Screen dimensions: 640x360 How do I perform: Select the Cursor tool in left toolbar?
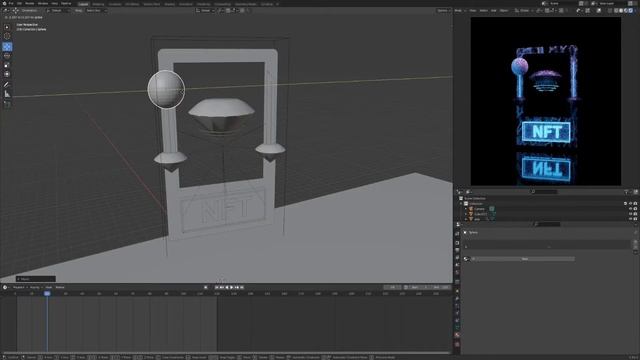(7, 36)
